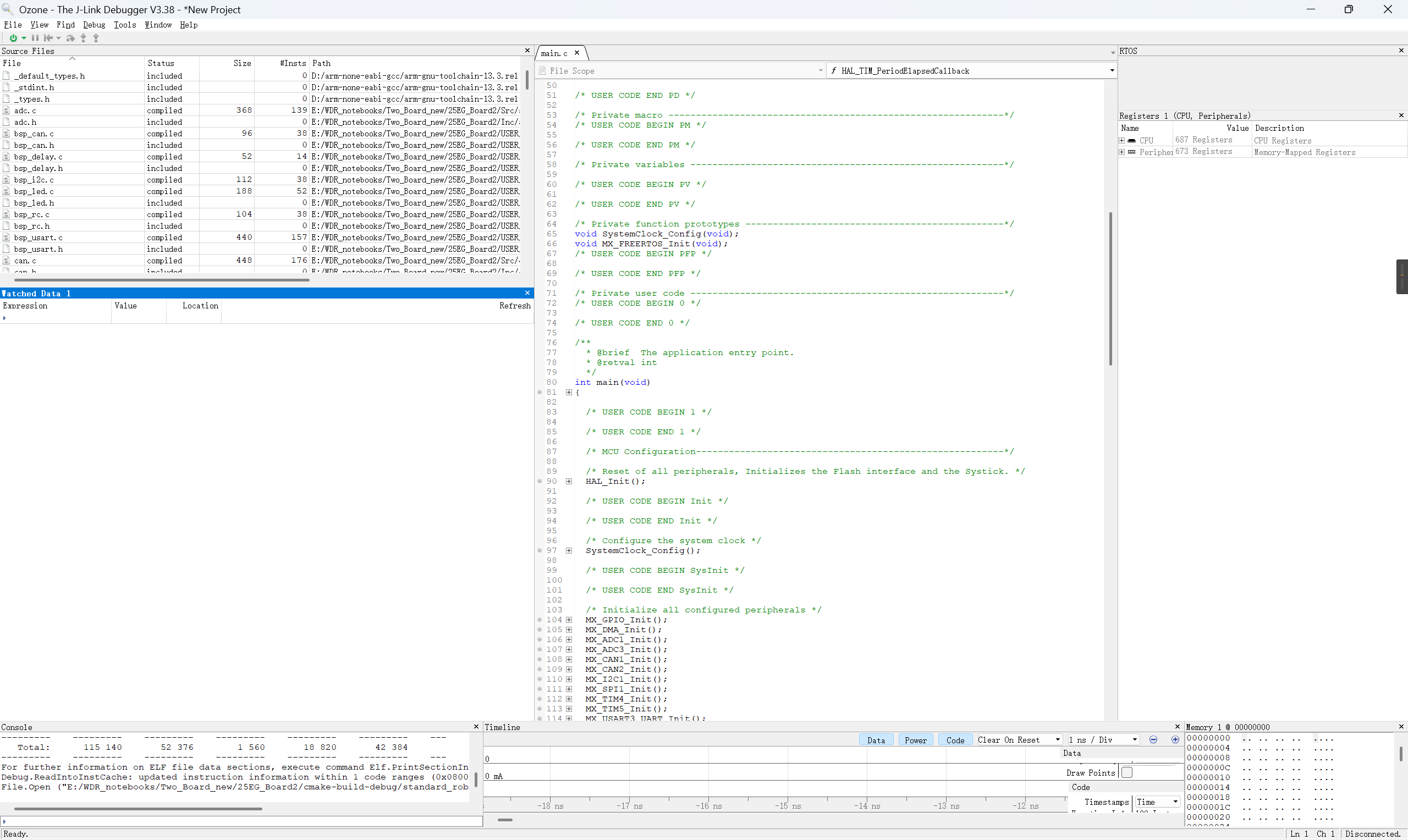Toggle the Data pane in Timeline

(x=876, y=740)
